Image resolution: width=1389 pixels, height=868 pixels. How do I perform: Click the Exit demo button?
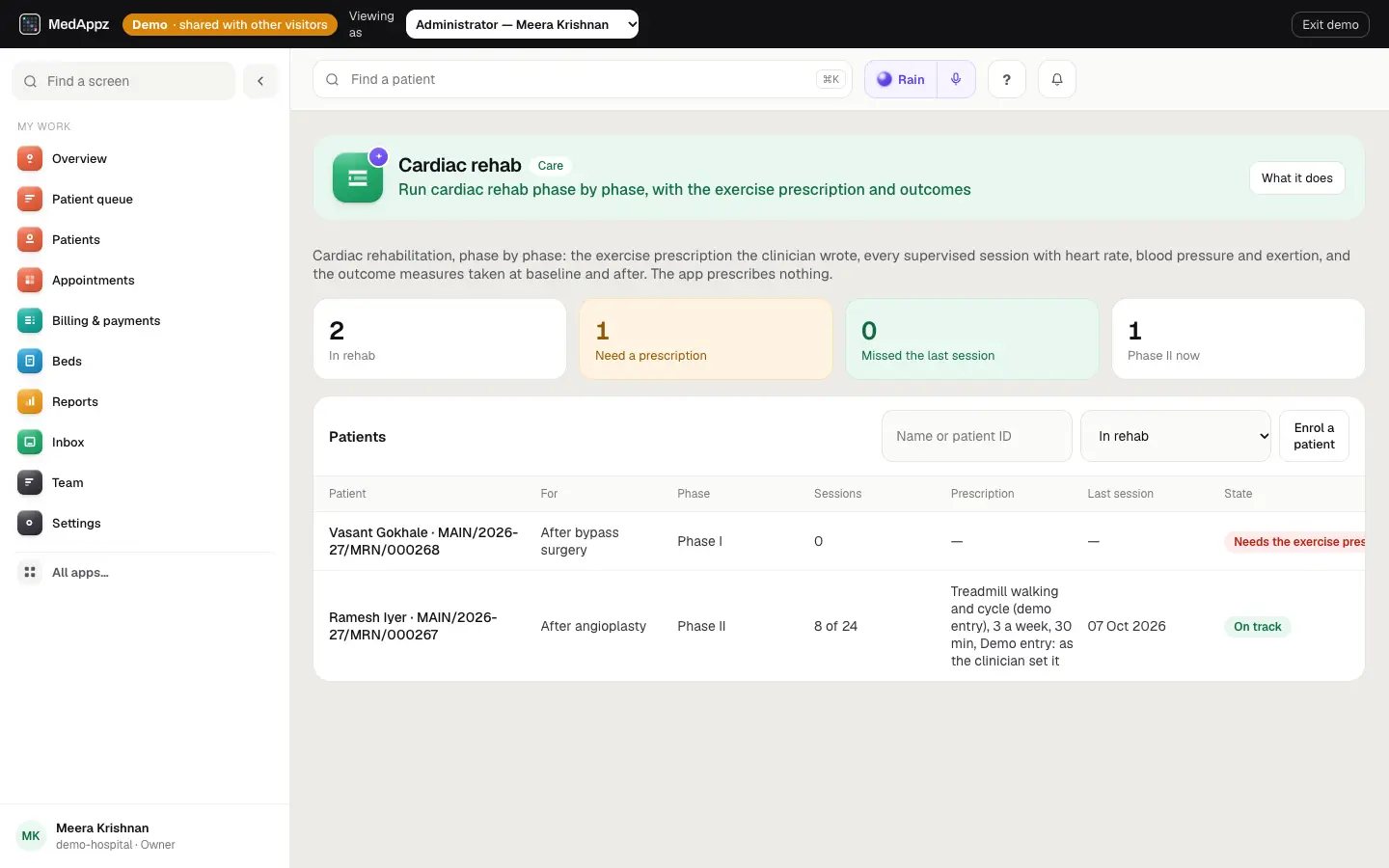click(1330, 24)
